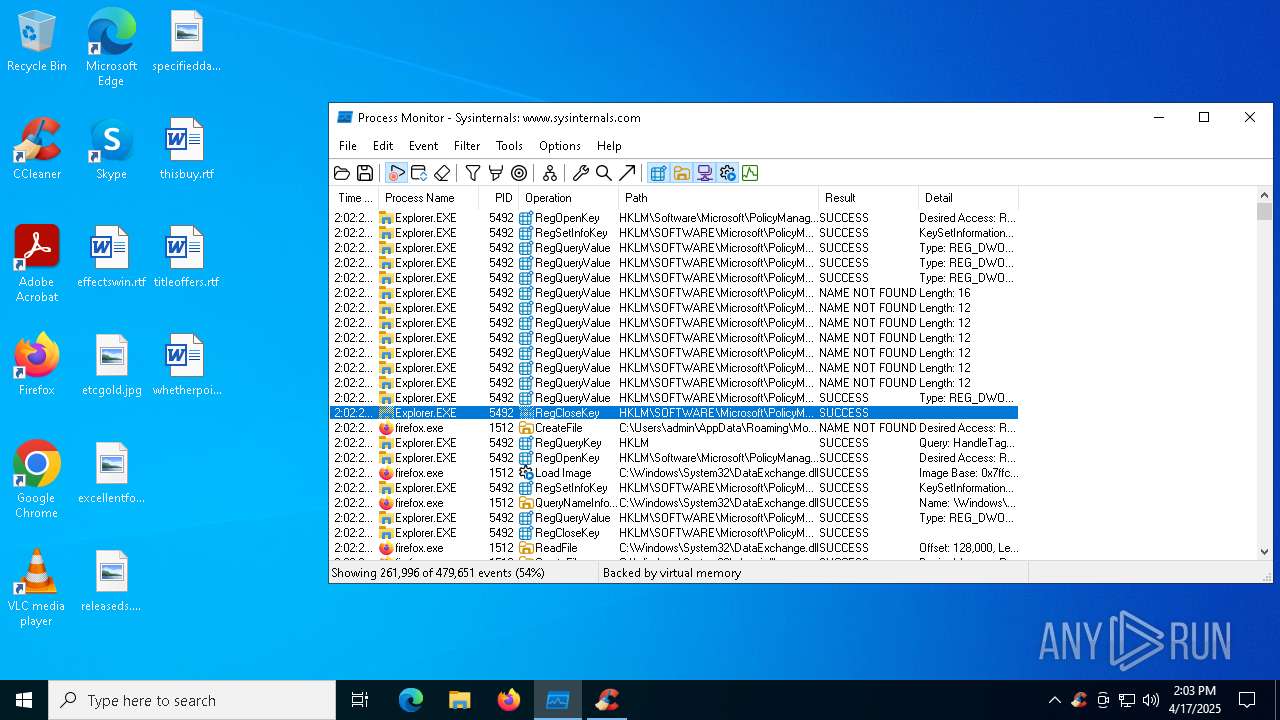This screenshot has width=1280, height=720.
Task: Open the Recycle Bin desktop icon
Action: click(x=37, y=42)
